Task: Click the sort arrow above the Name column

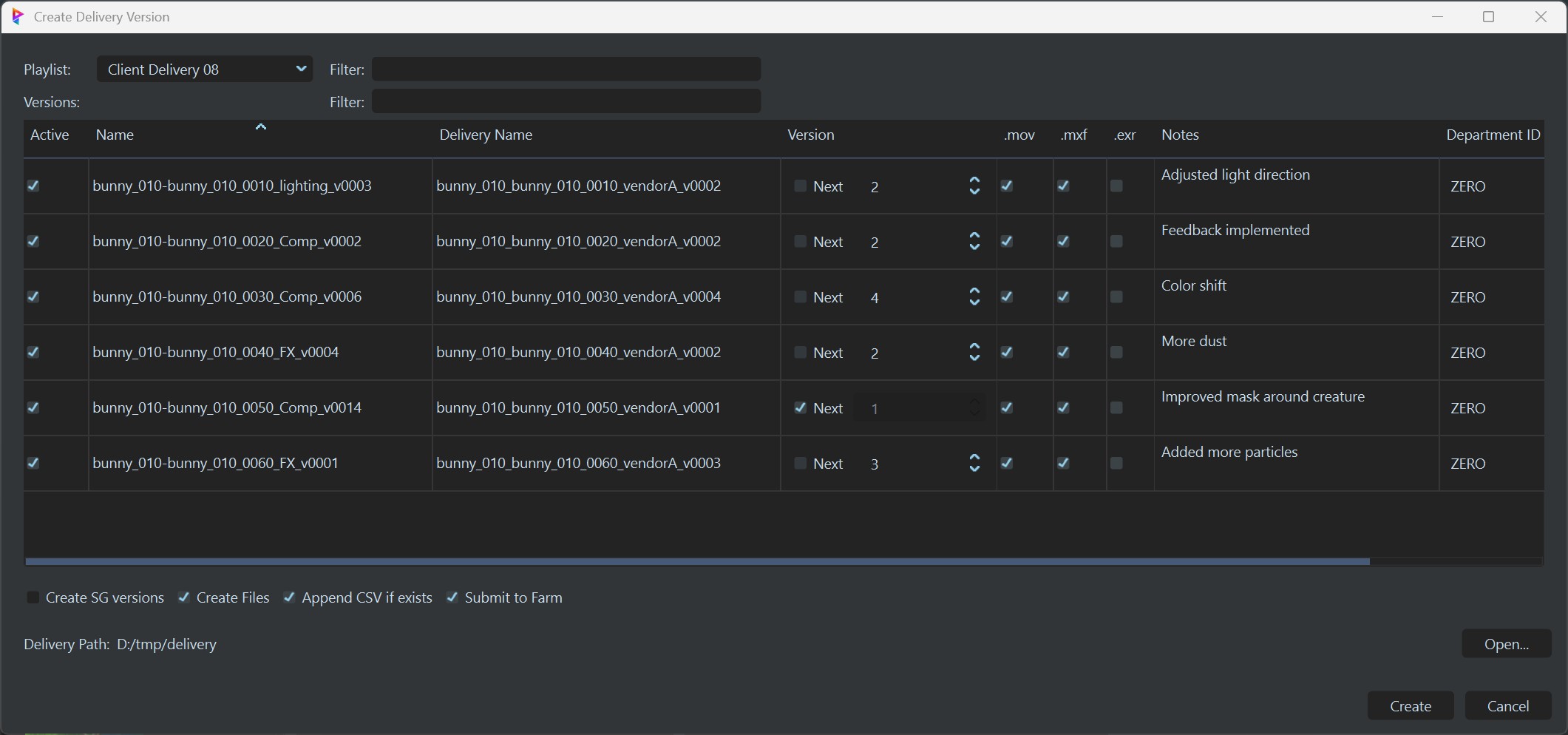Action: [260, 126]
